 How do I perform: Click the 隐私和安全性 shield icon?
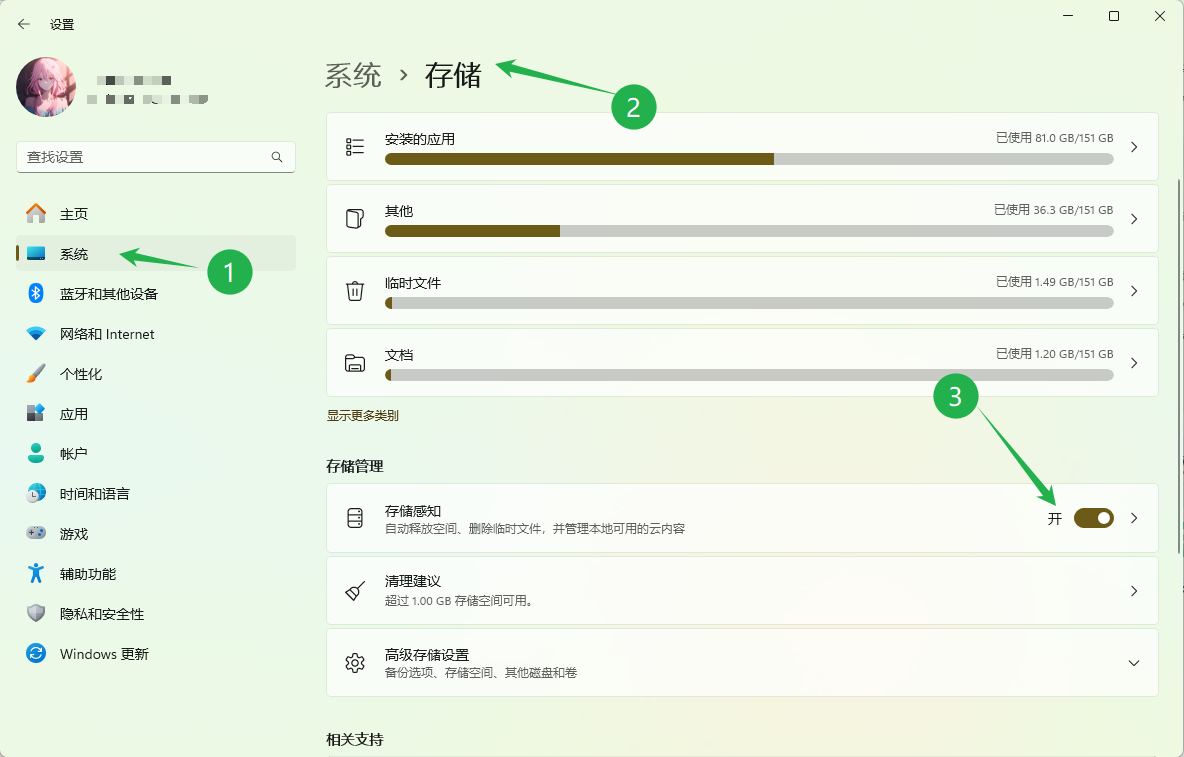35,613
